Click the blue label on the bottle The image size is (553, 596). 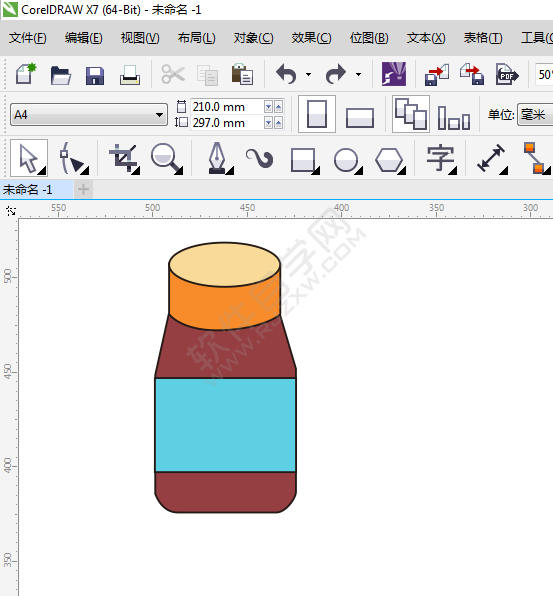[225, 425]
